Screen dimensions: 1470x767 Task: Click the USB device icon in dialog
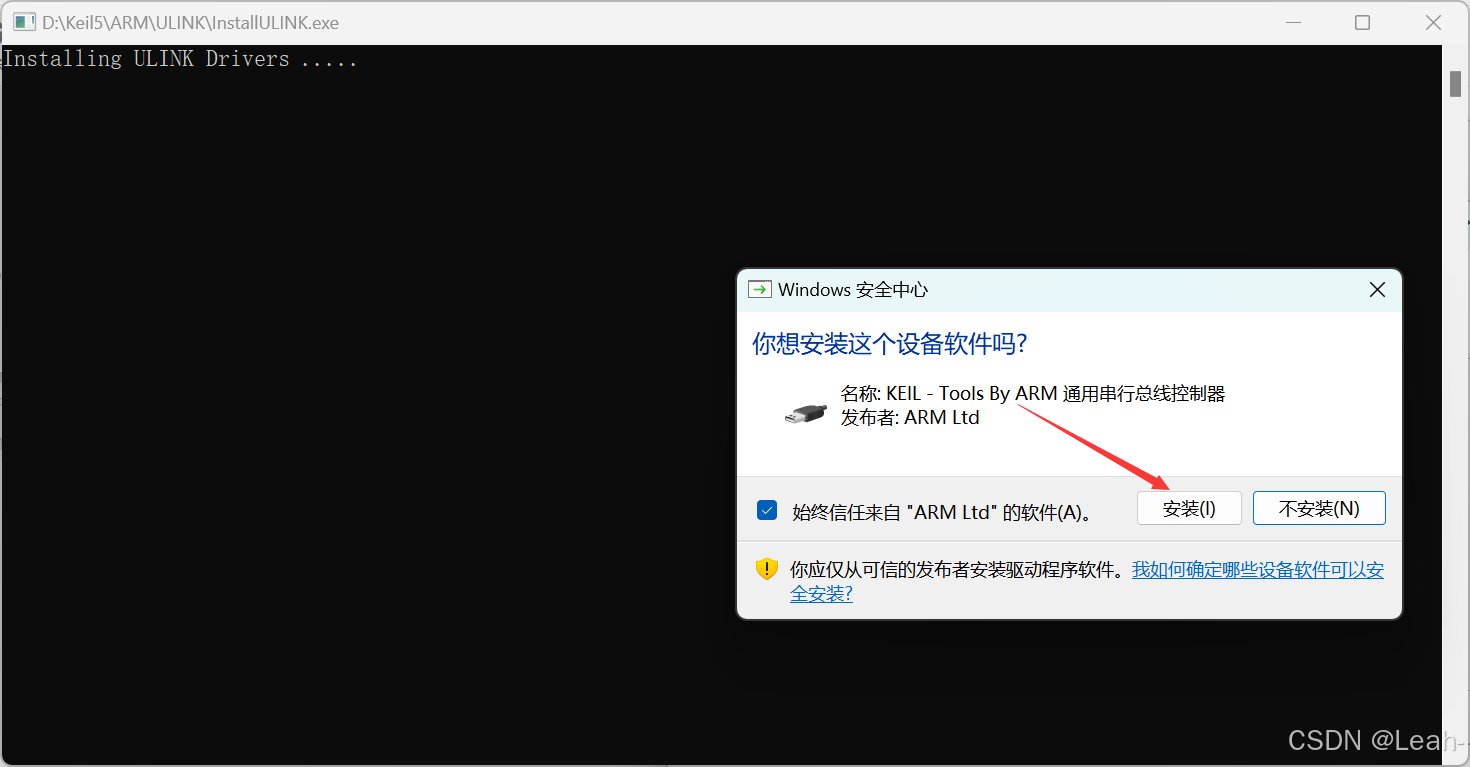pos(806,414)
